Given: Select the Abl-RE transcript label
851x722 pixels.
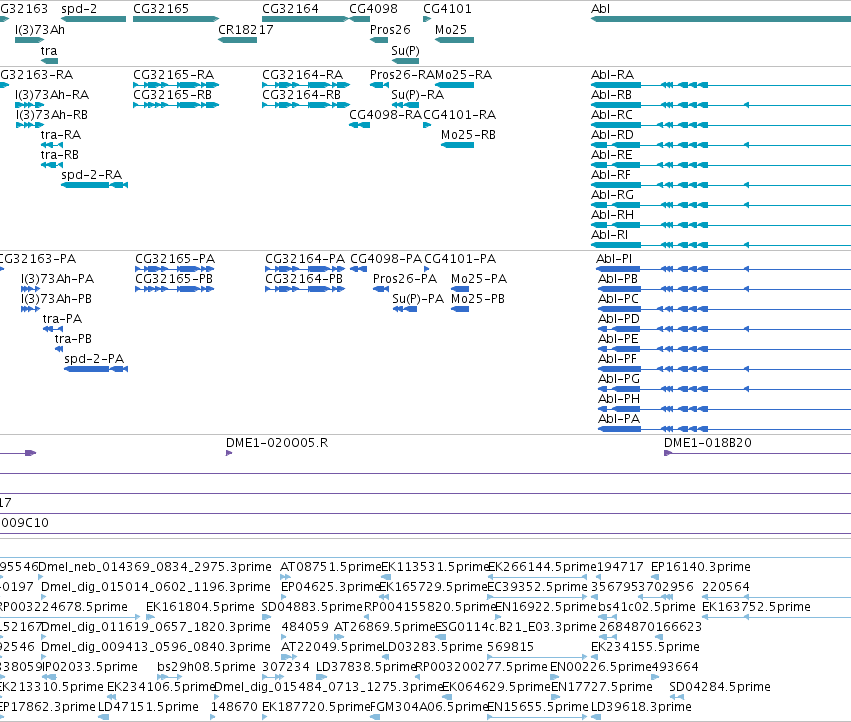Looking at the screenshot, I should 612,155.
